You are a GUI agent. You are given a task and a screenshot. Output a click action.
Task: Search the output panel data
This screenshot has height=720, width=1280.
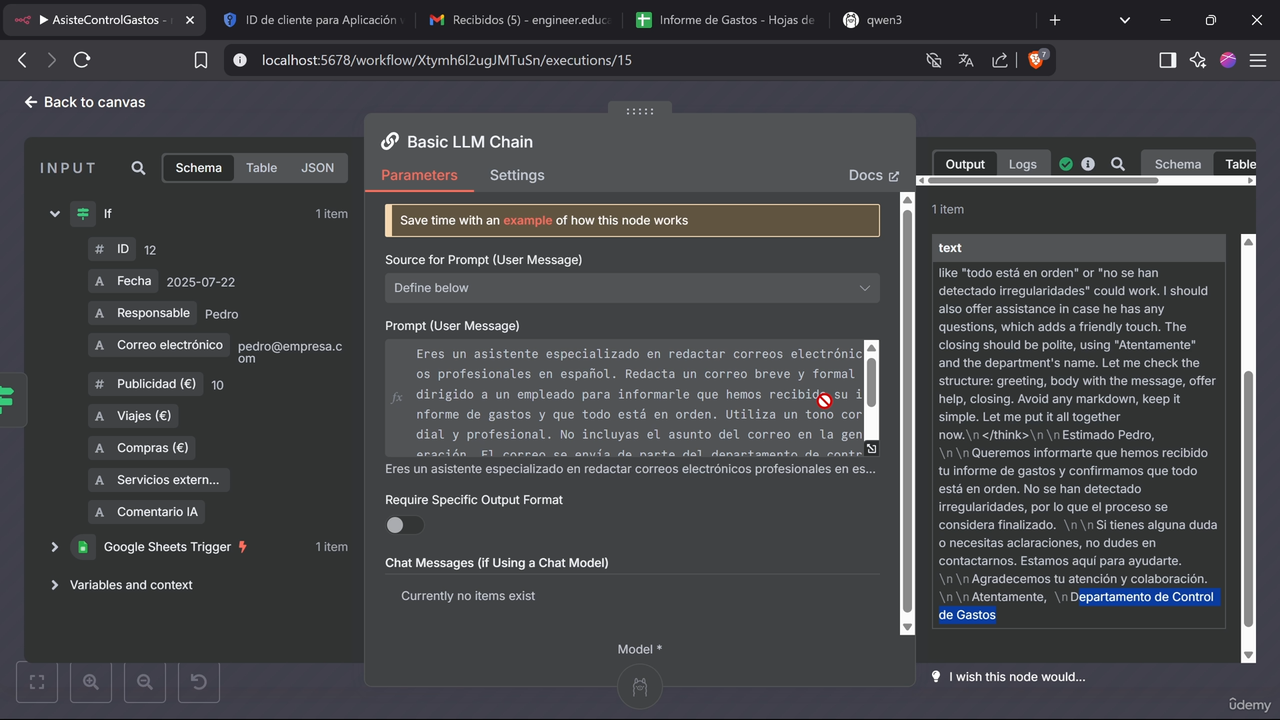click(x=1118, y=164)
